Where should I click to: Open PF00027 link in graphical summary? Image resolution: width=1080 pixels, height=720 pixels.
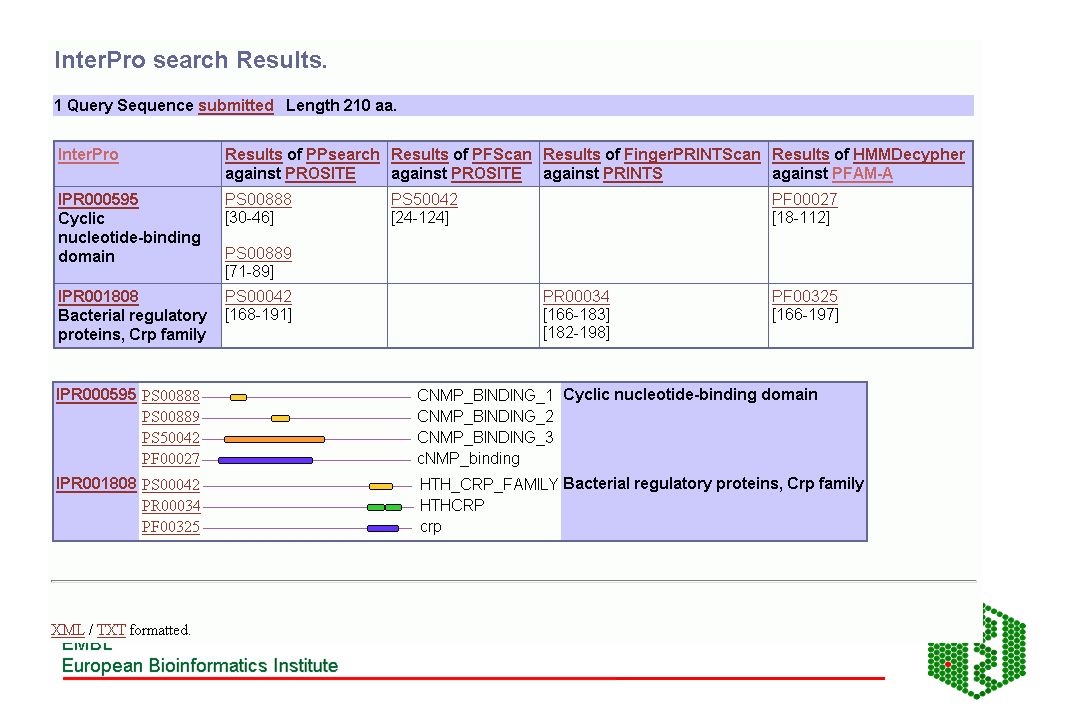coord(171,459)
